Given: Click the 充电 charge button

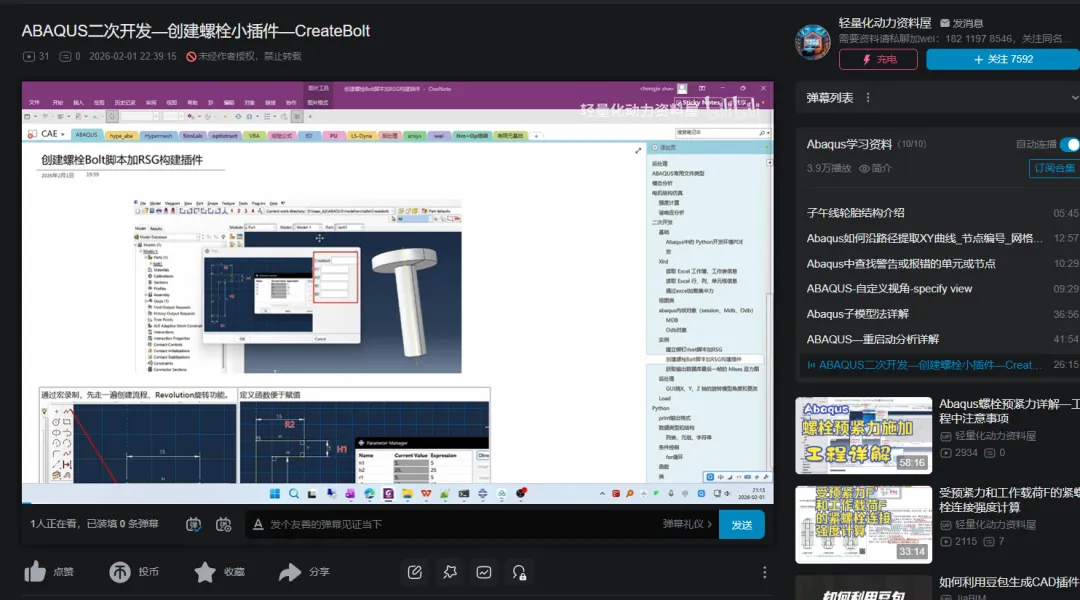Looking at the screenshot, I should tap(878, 59).
